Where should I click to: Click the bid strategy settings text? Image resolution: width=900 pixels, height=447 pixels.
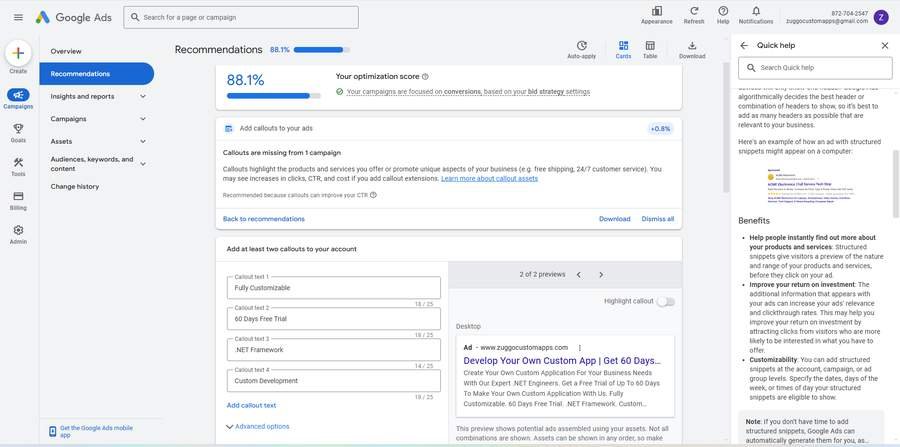559,91
